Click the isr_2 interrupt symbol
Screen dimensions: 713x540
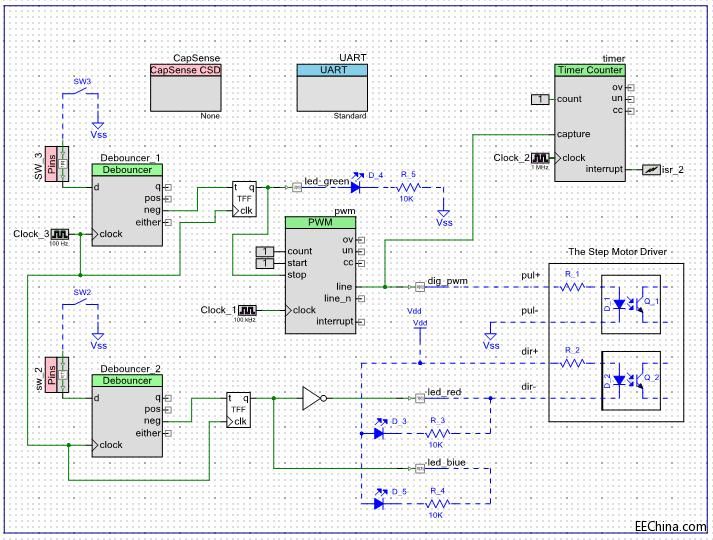(x=650, y=170)
